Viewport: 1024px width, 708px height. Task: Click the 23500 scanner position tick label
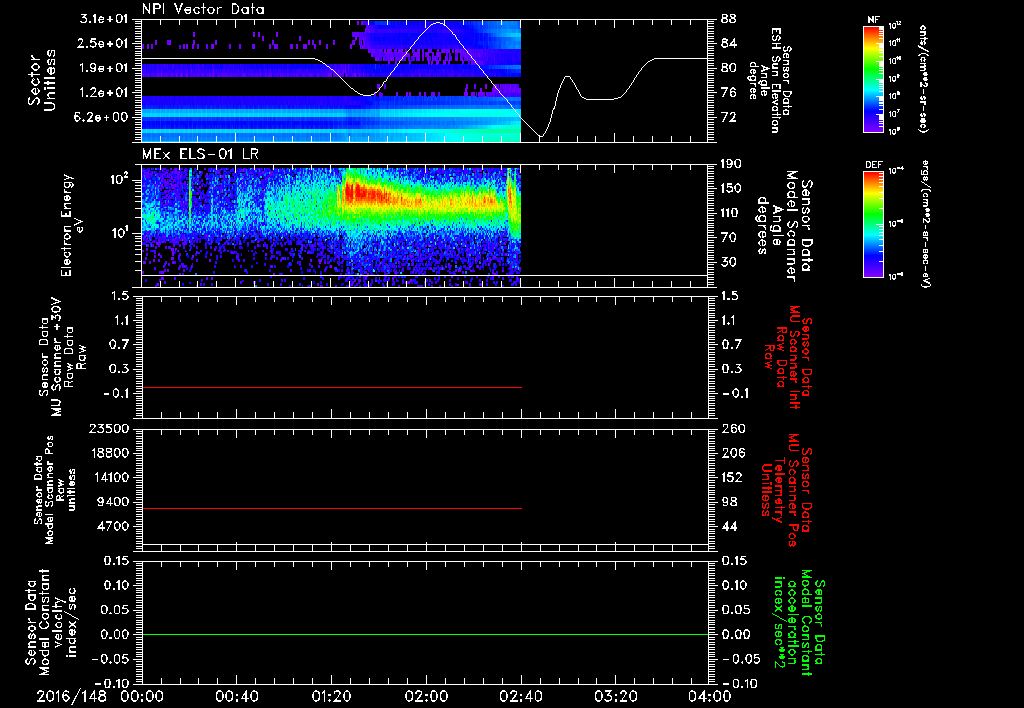click(109, 429)
